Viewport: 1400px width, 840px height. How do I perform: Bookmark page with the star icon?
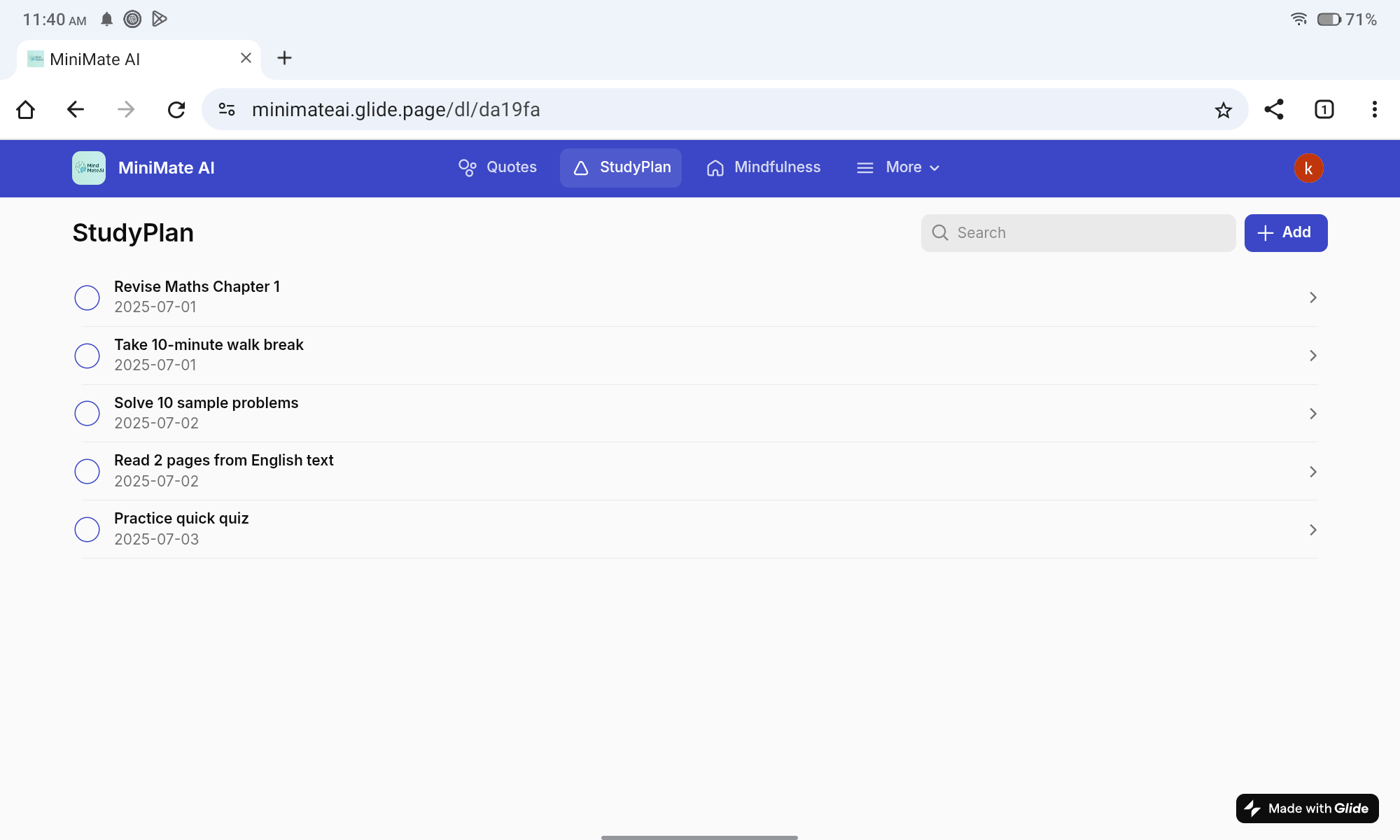tap(1223, 110)
